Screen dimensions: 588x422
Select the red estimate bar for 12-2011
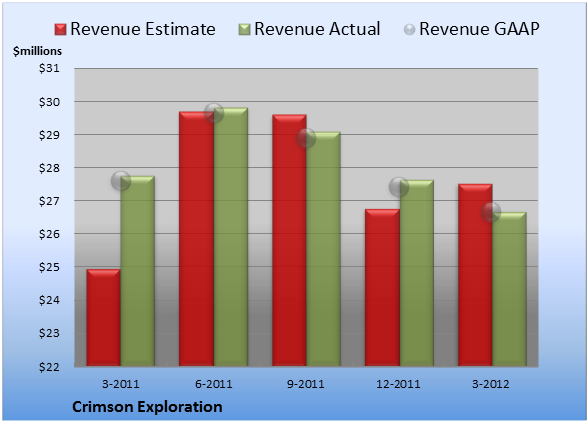[382, 288]
